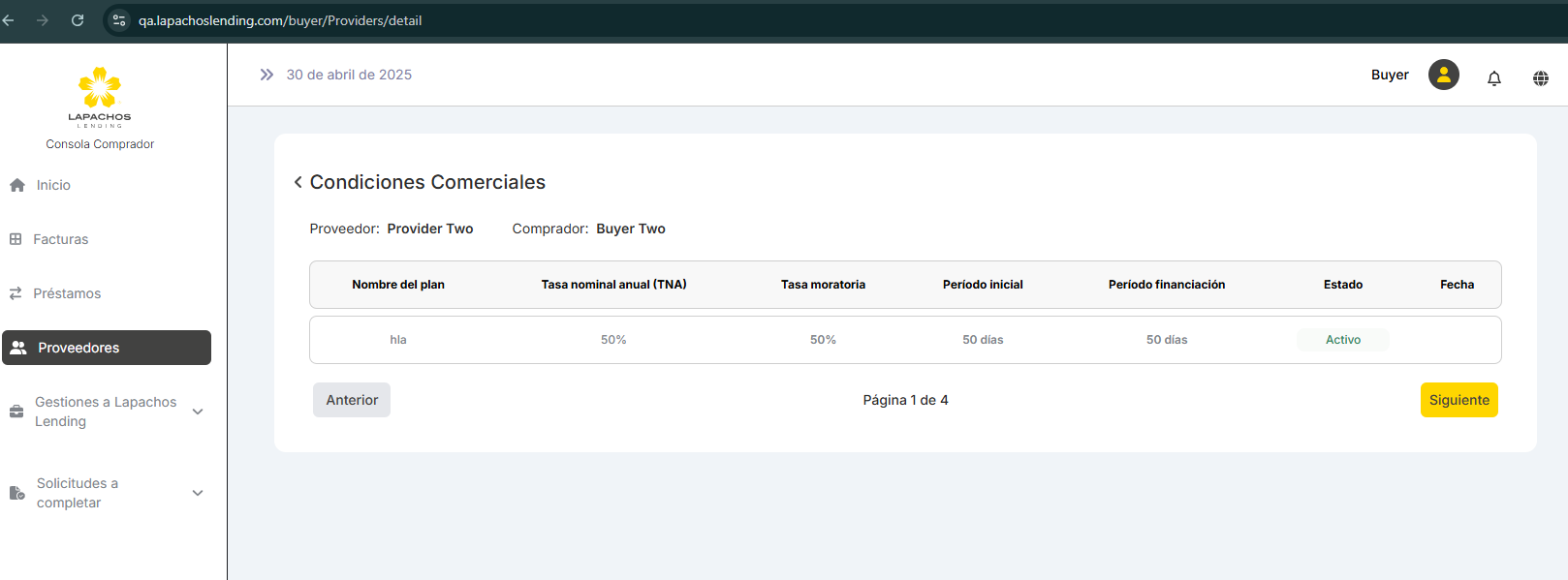Click the browser address bar URL
This screenshot has width=1568, height=580.
(x=280, y=20)
